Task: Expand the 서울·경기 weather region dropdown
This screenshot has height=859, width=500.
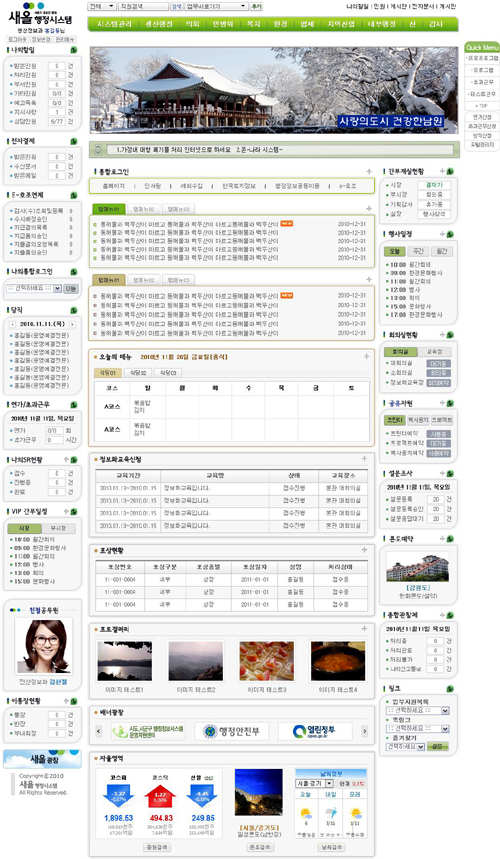Action: (x=315, y=784)
